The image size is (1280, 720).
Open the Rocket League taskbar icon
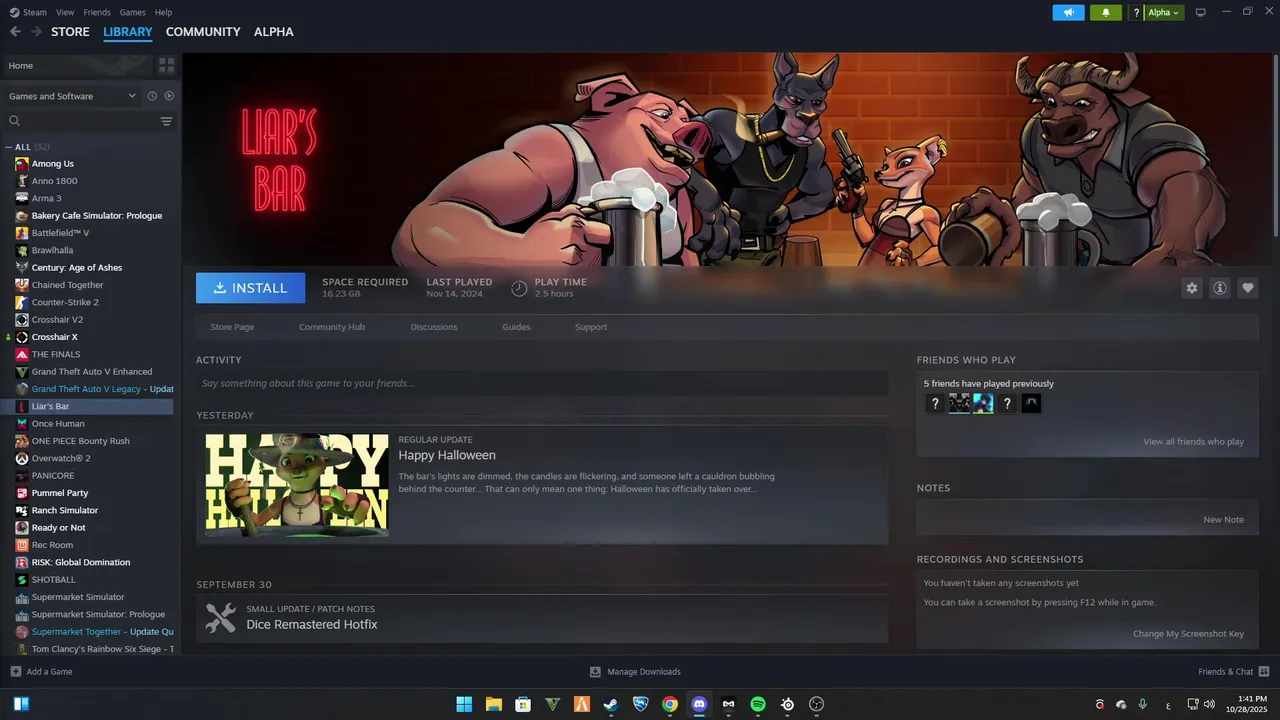click(641, 704)
